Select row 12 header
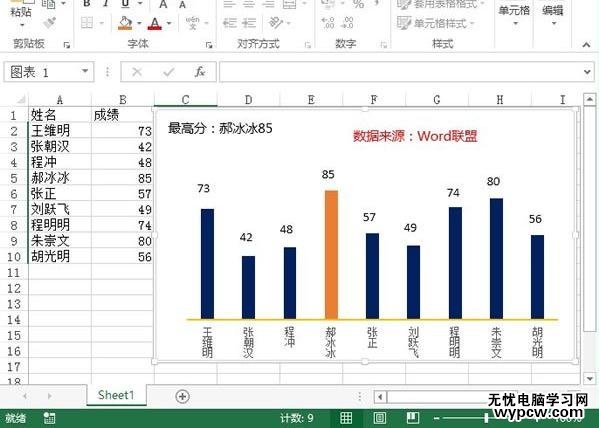599x428 pixels. 14,288
